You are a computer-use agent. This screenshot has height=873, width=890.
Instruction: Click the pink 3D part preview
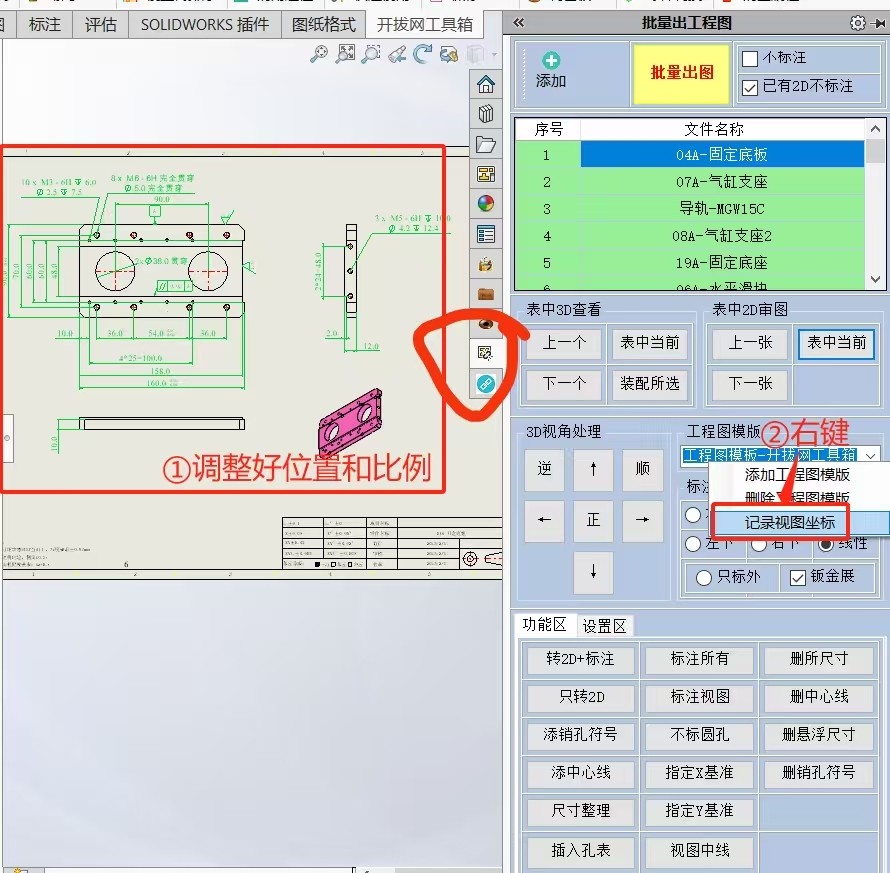pyautogui.click(x=350, y=422)
